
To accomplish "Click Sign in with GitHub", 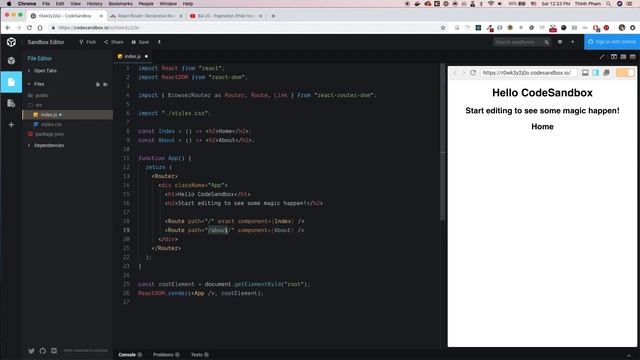I will click(x=612, y=42).
